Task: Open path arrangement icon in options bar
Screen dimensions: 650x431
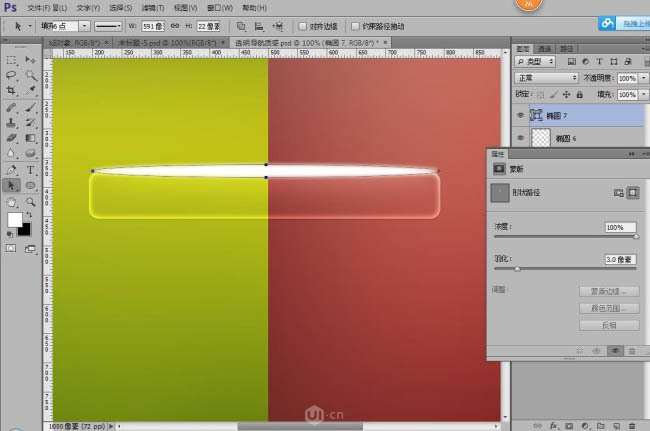Action: pos(278,27)
